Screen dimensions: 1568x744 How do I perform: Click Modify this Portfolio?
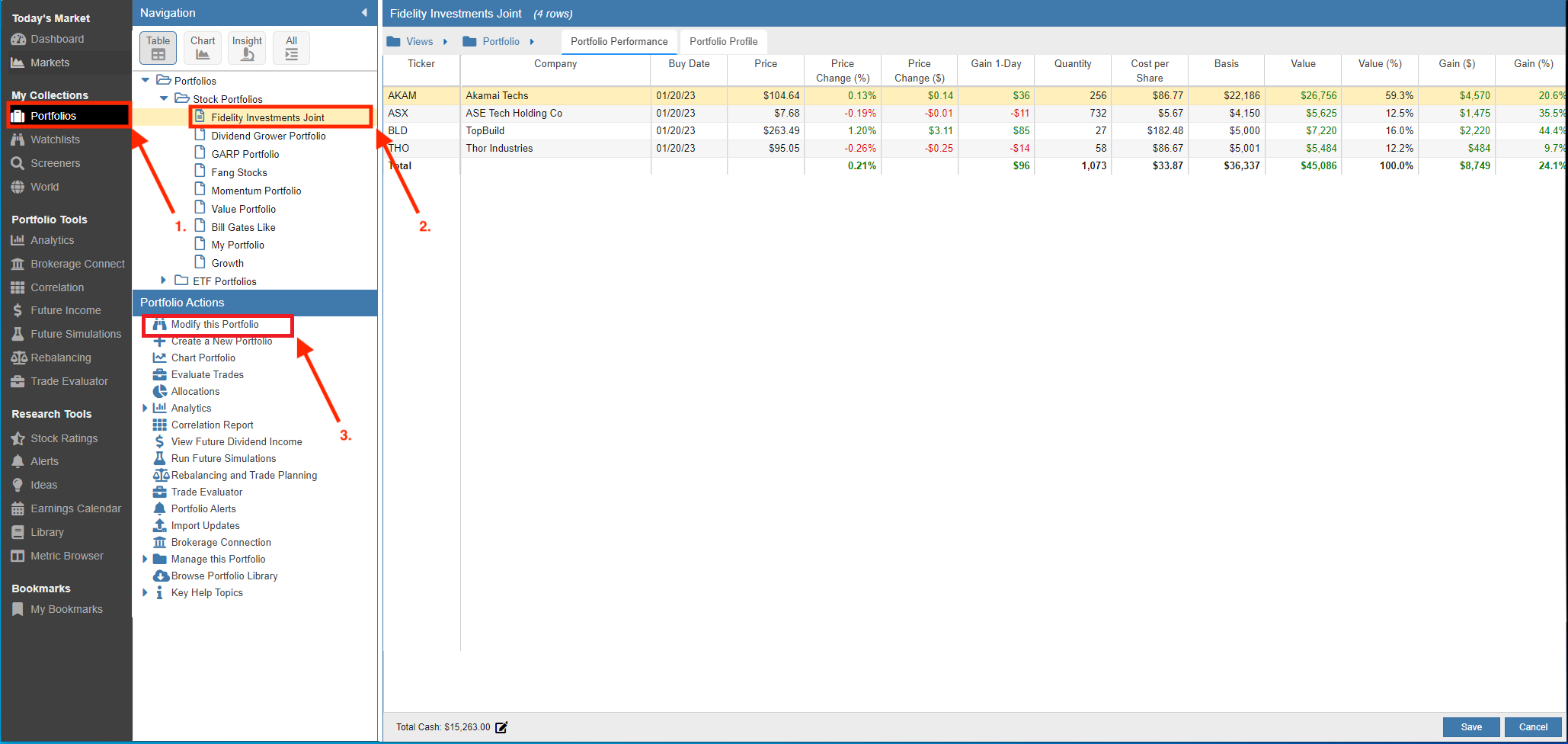(215, 324)
